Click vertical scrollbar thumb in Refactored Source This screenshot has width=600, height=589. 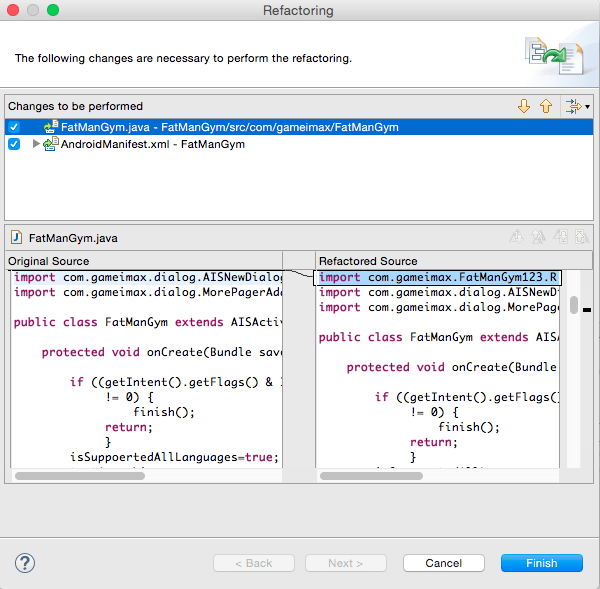(x=573, y=305)
